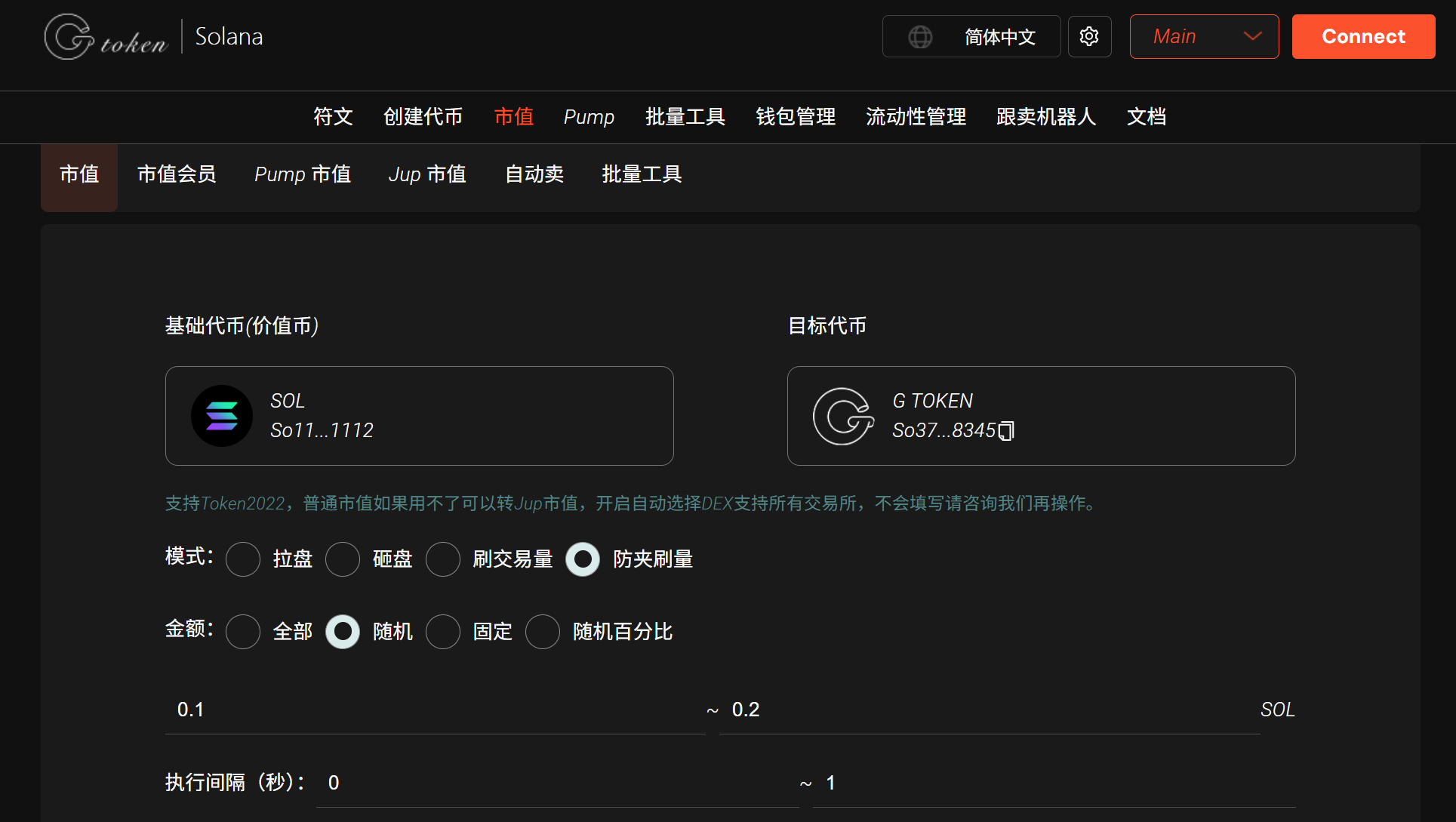Select the 随机 amount radio
The image size is (1456, 822).
pos(343,632)
